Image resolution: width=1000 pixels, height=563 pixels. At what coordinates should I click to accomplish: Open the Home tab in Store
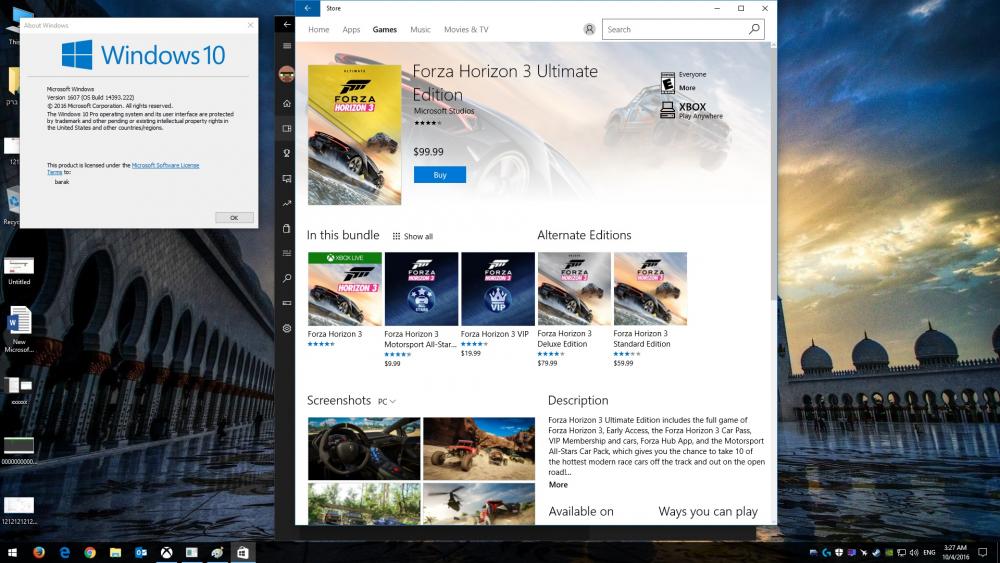(319, 29)
